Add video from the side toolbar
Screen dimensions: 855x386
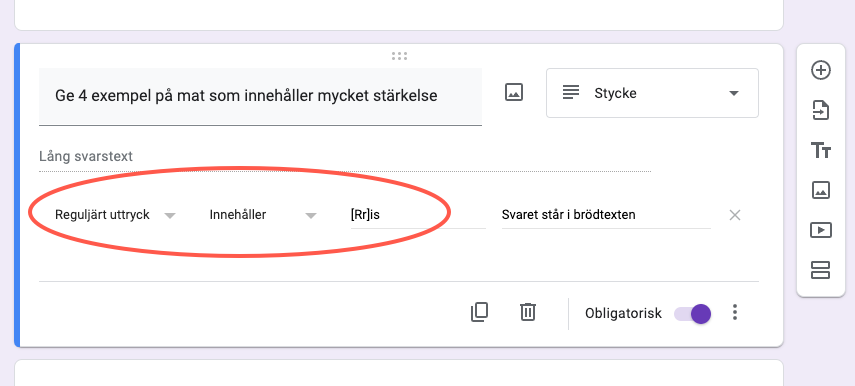click(821, 230)
